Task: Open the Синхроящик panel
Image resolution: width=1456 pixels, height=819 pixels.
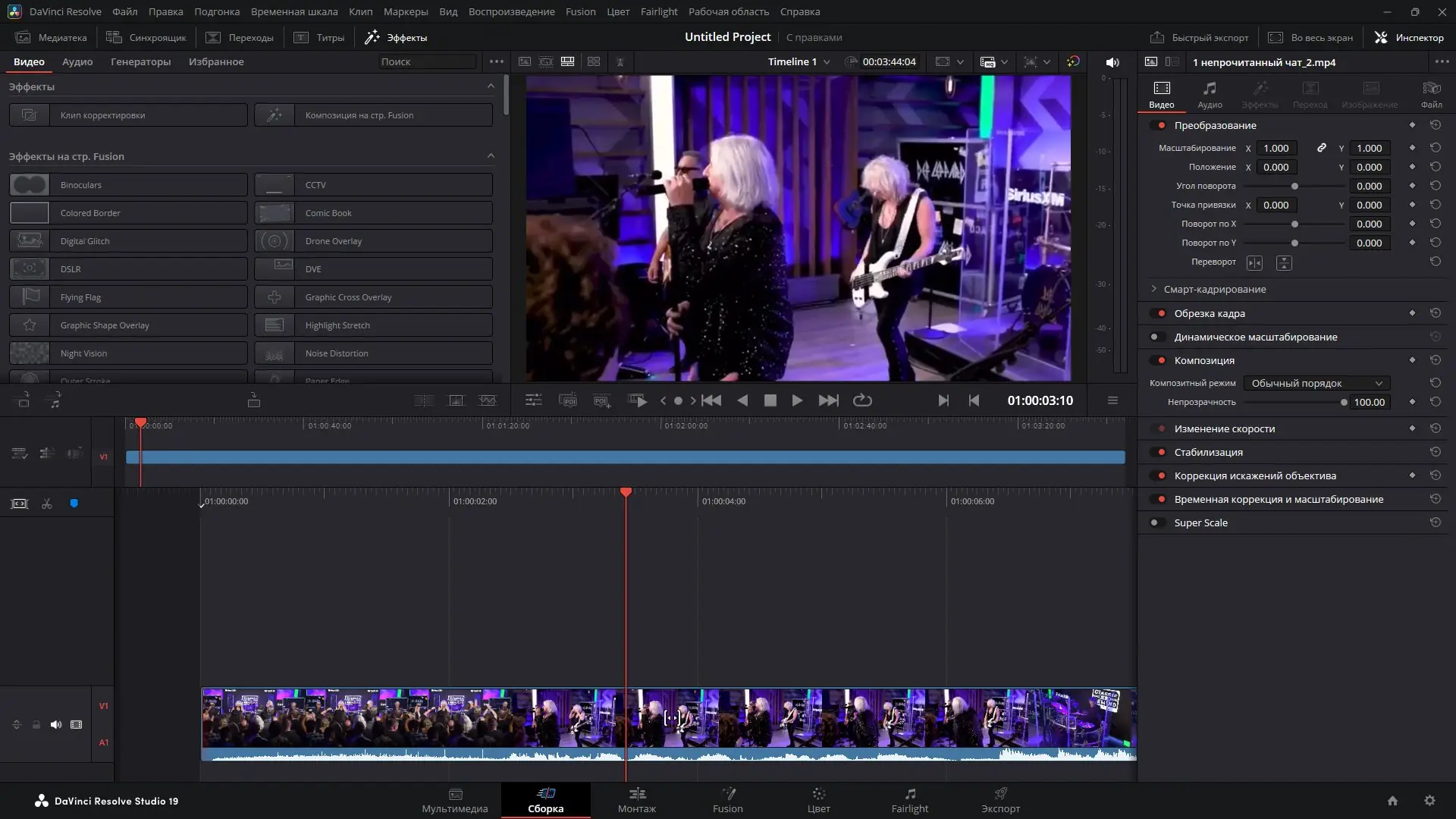Action: (x=146, y=37)
